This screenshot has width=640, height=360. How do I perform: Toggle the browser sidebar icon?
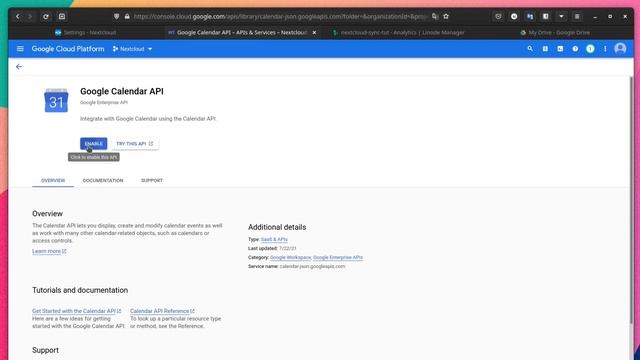click(x=546, y=16)
